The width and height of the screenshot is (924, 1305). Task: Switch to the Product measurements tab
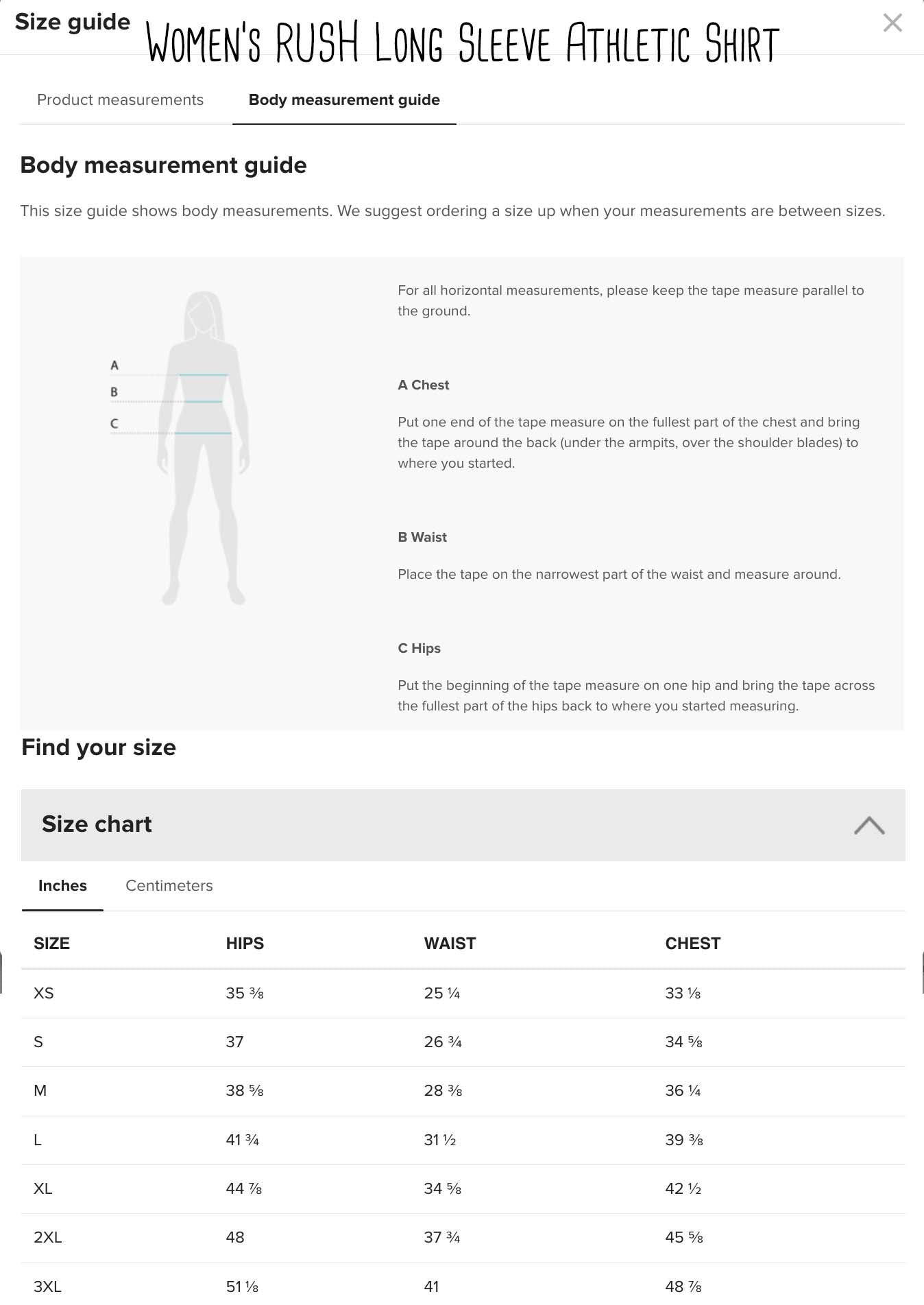(120, 100)
